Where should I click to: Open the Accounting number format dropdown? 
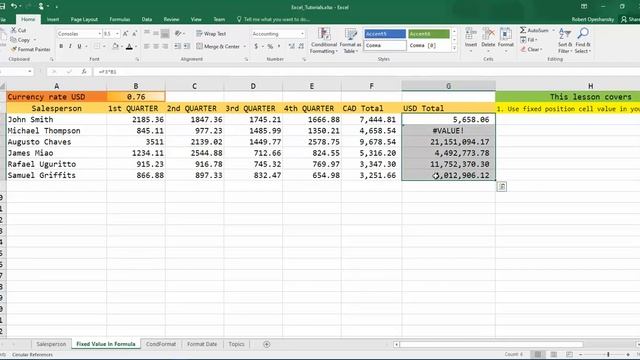pyautogui.click(x=302, y=33)
